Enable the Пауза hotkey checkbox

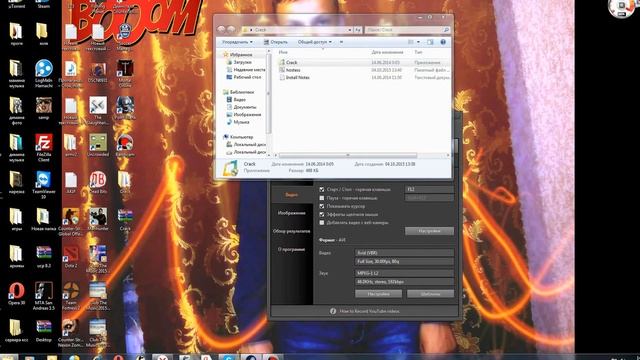(322, 198)
